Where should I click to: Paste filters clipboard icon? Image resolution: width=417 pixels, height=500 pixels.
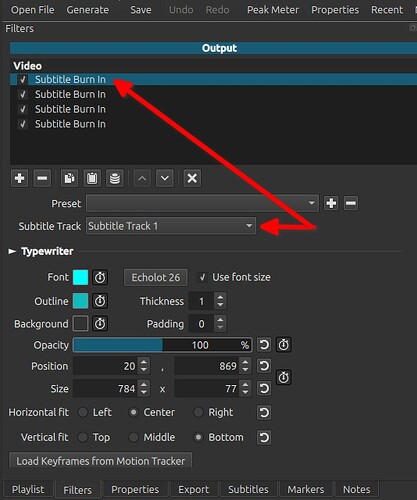pos(92,178)
